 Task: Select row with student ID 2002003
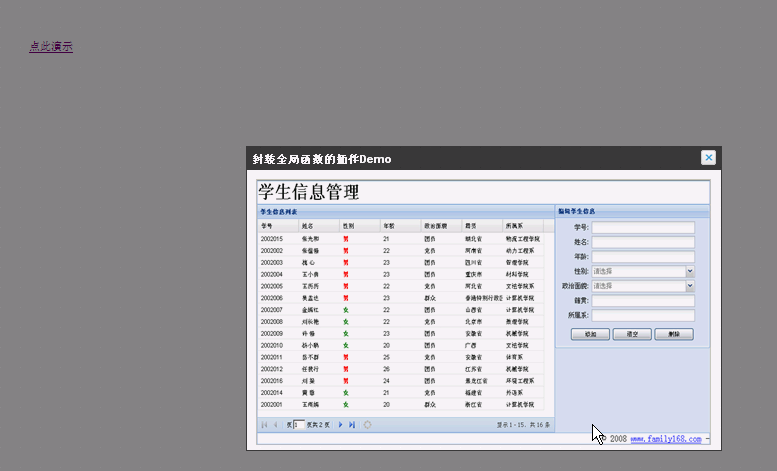coord(401,263)
